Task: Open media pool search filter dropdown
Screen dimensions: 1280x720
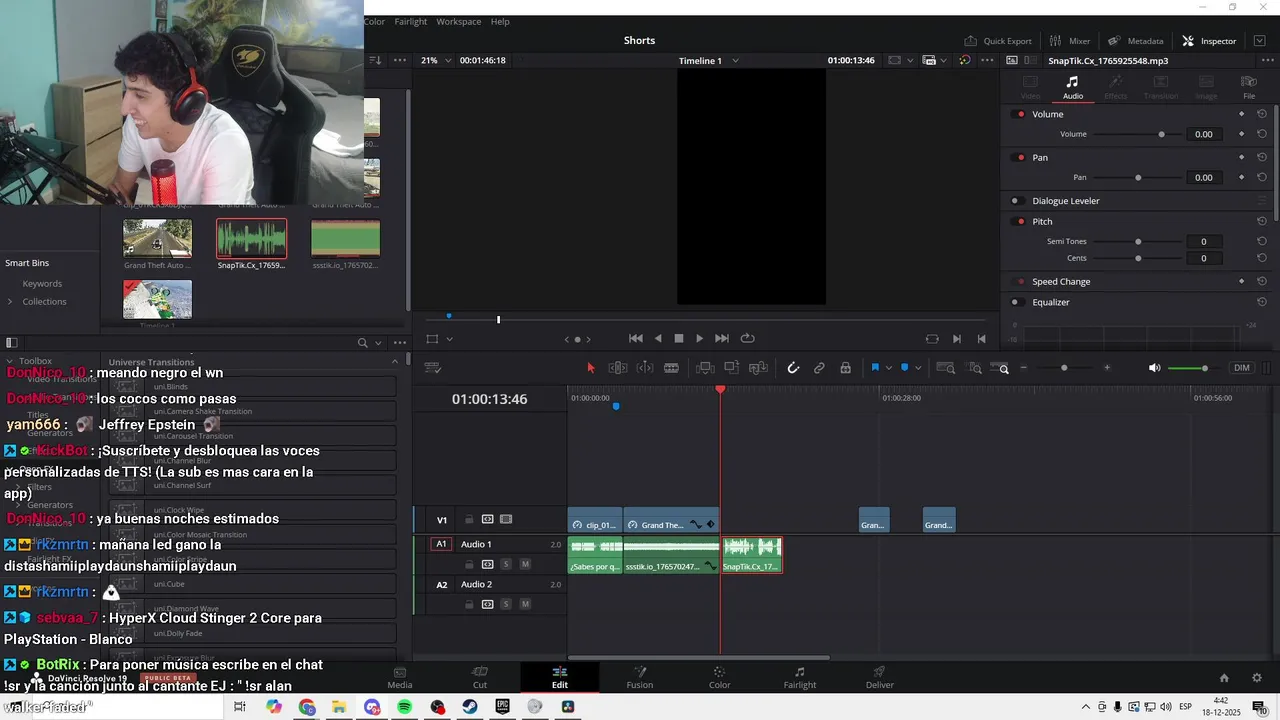Action: (x=377, y=343)
